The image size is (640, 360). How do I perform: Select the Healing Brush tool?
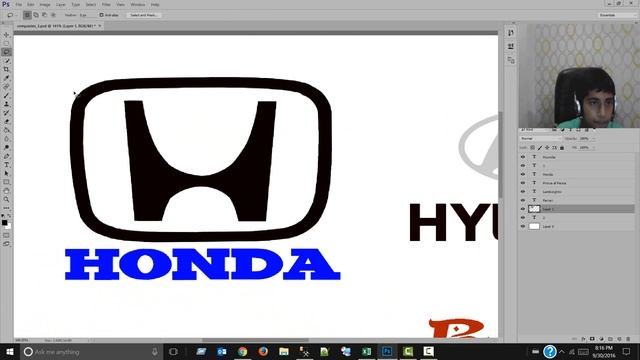click(x=6, y=87)
